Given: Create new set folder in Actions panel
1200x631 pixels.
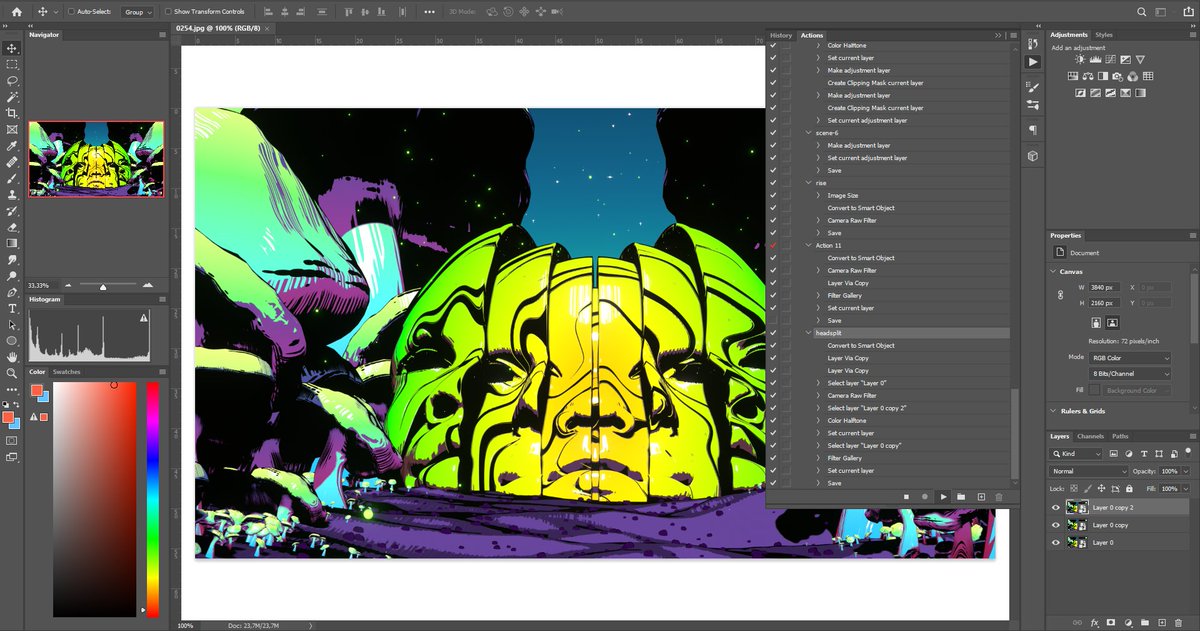Looking at the screenshot, I should point(961,497).
